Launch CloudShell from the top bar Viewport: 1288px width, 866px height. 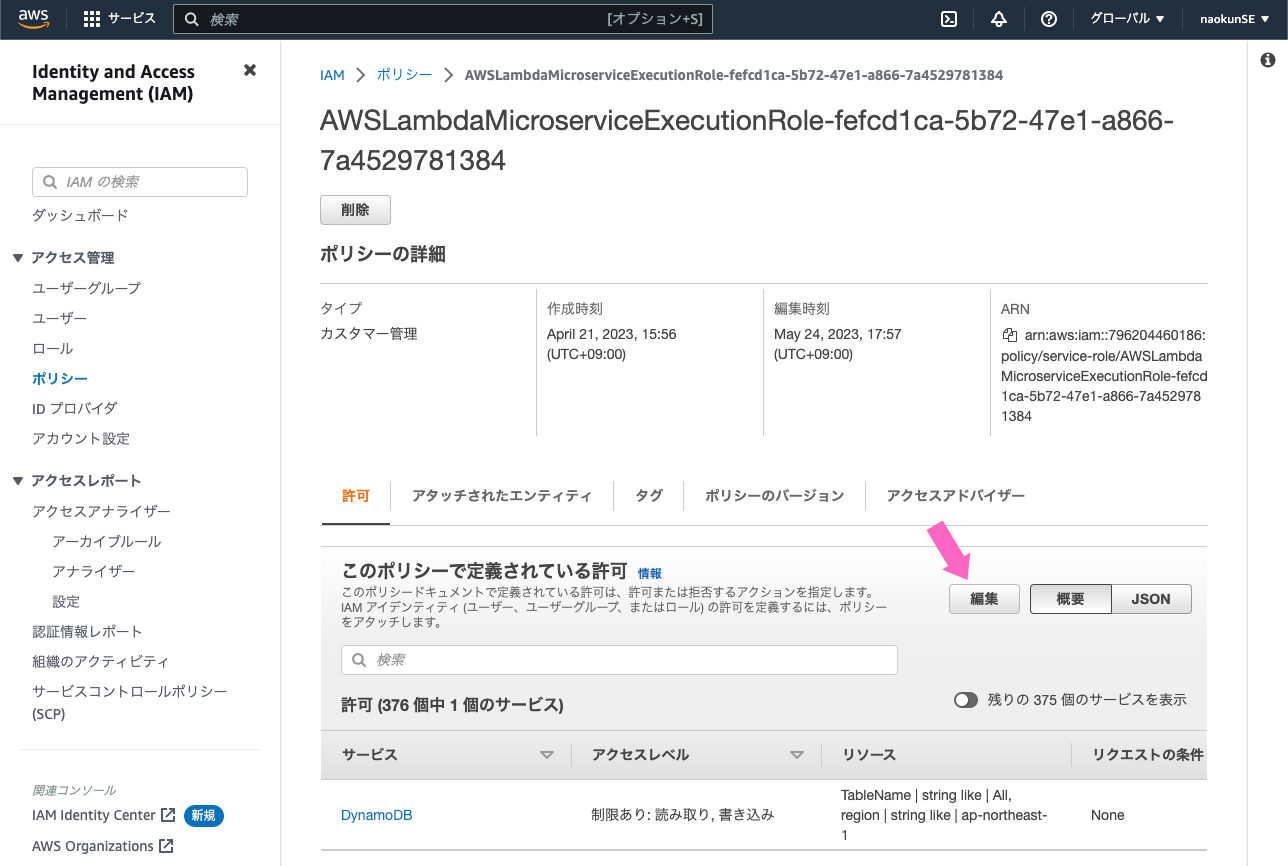tap(950, 19)
